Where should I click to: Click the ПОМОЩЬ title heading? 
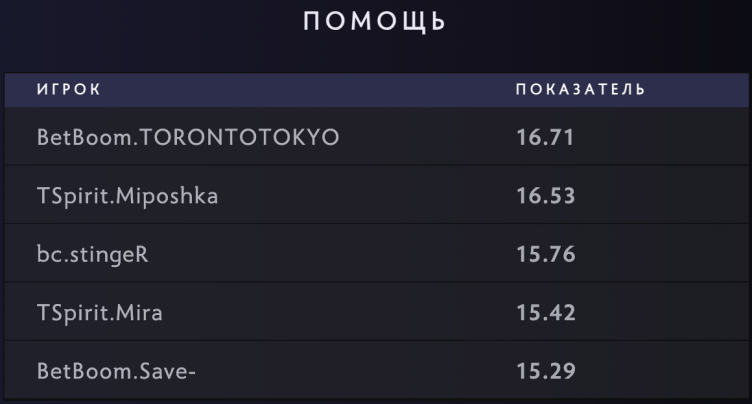point(376,23)
